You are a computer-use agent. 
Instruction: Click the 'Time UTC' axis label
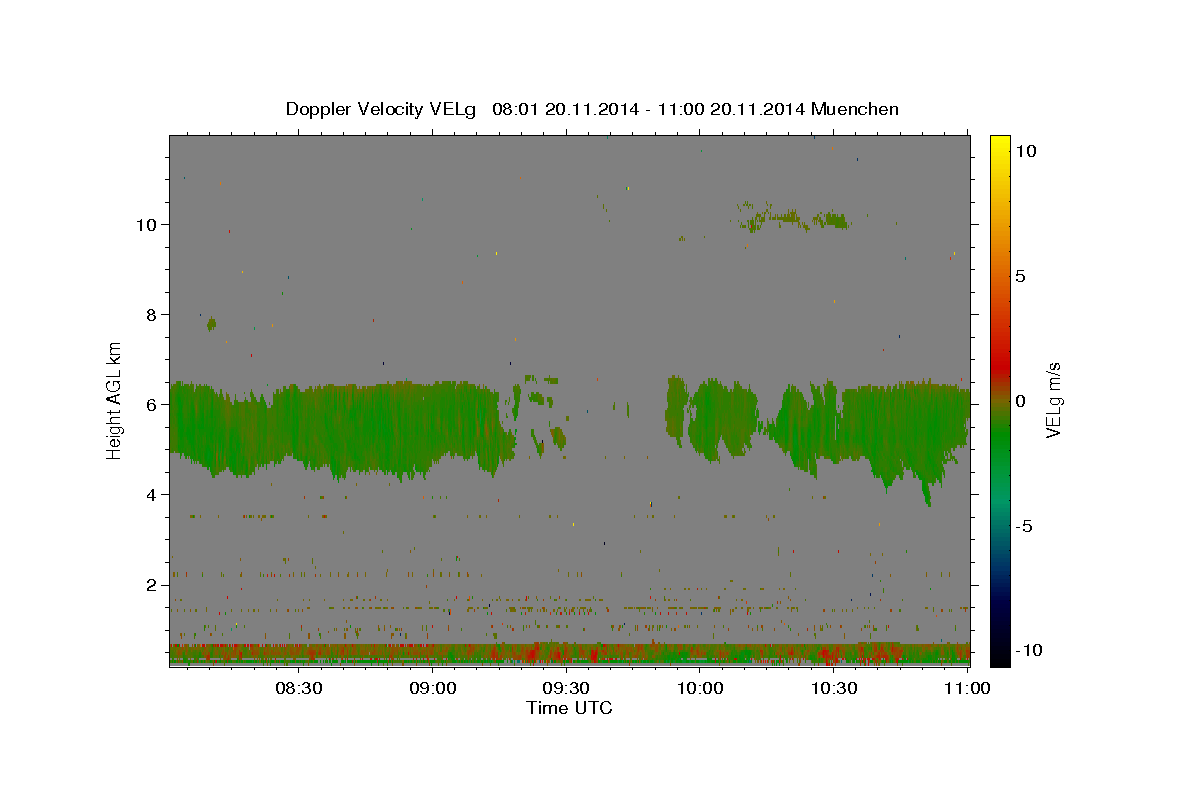[x=569, y=708]
